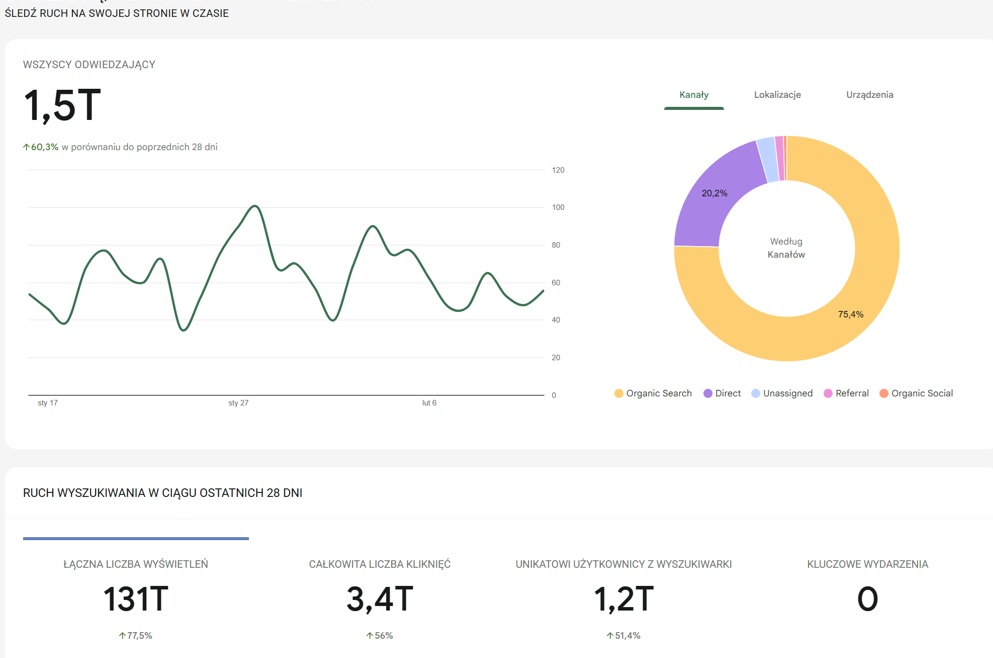Image resolution: width=993 pixels, height=658 pixels.
Task: Select the Całkowita liczba kliknięć metric
Action: pos(379,597)
